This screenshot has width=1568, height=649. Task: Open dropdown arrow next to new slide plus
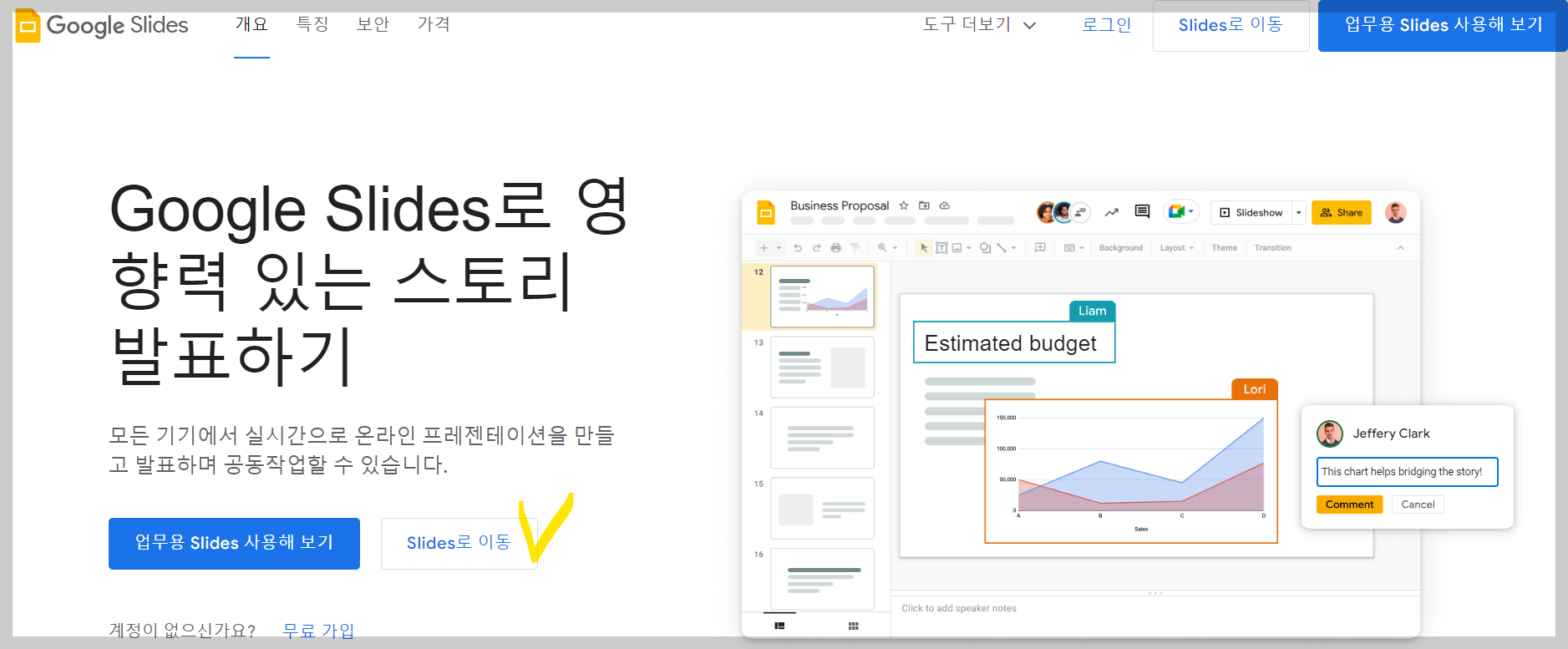coord(779,248)
